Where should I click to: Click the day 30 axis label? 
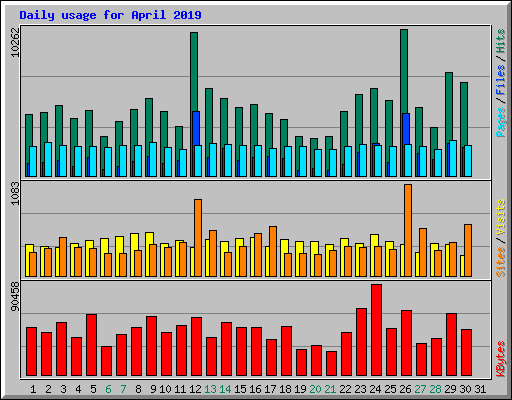click(x=465, y=389)
